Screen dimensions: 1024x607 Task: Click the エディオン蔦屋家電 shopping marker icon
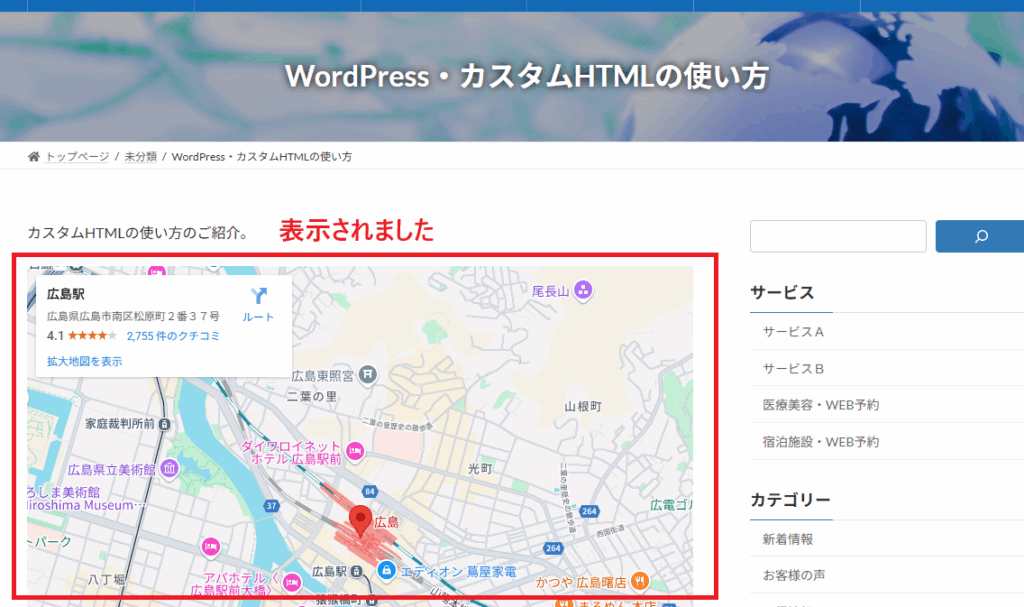[387, 570]
